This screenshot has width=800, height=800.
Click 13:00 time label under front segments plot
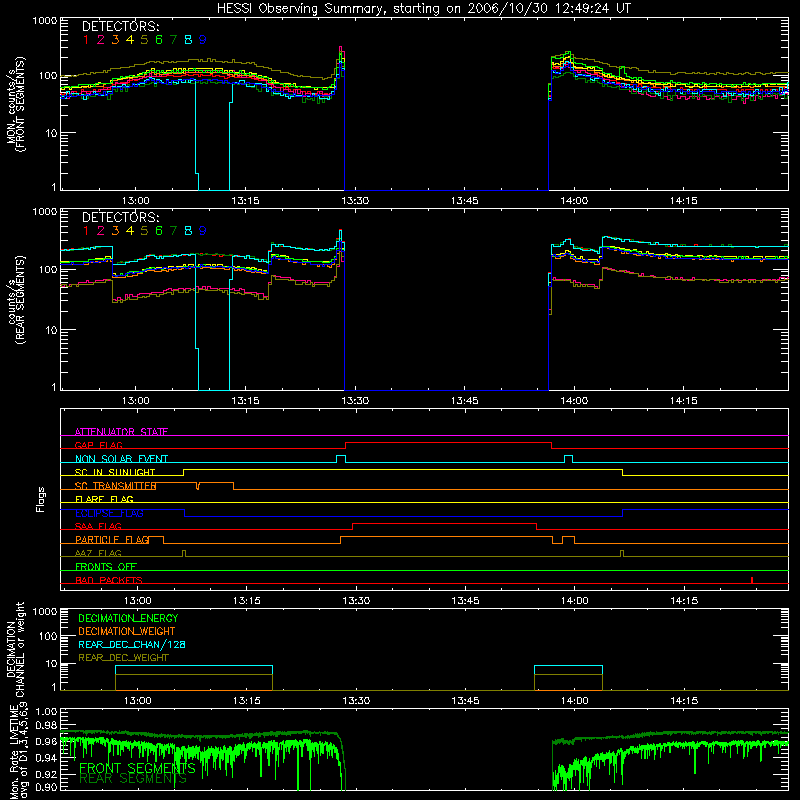[136, 201]
